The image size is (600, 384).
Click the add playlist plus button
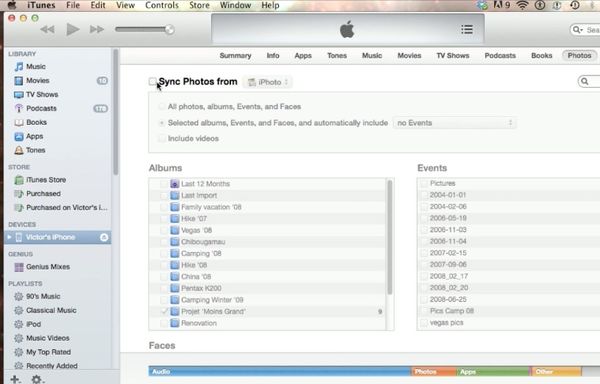pyautogui.click(x=15, y=379)
